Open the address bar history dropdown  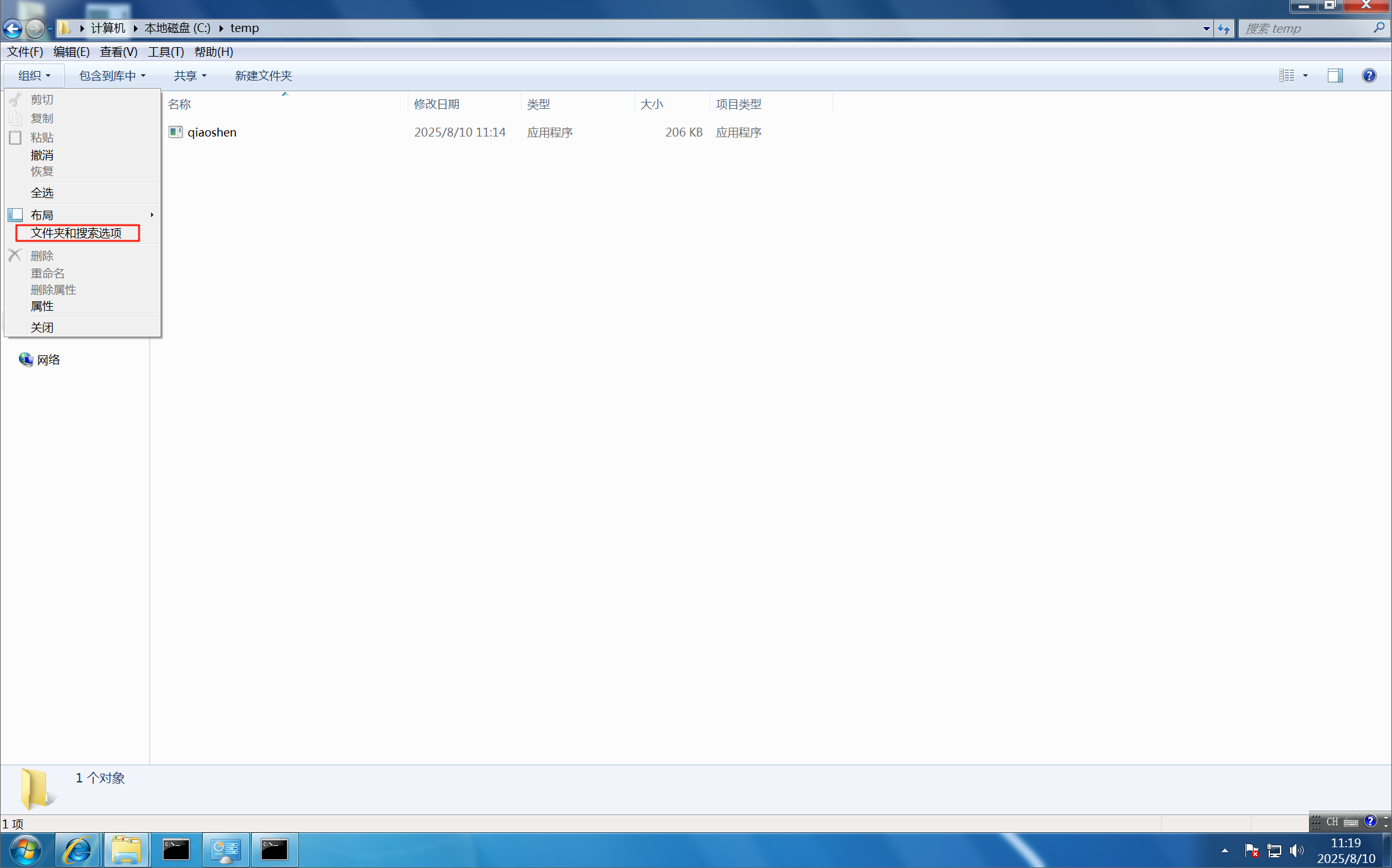tap(1206, 28)
